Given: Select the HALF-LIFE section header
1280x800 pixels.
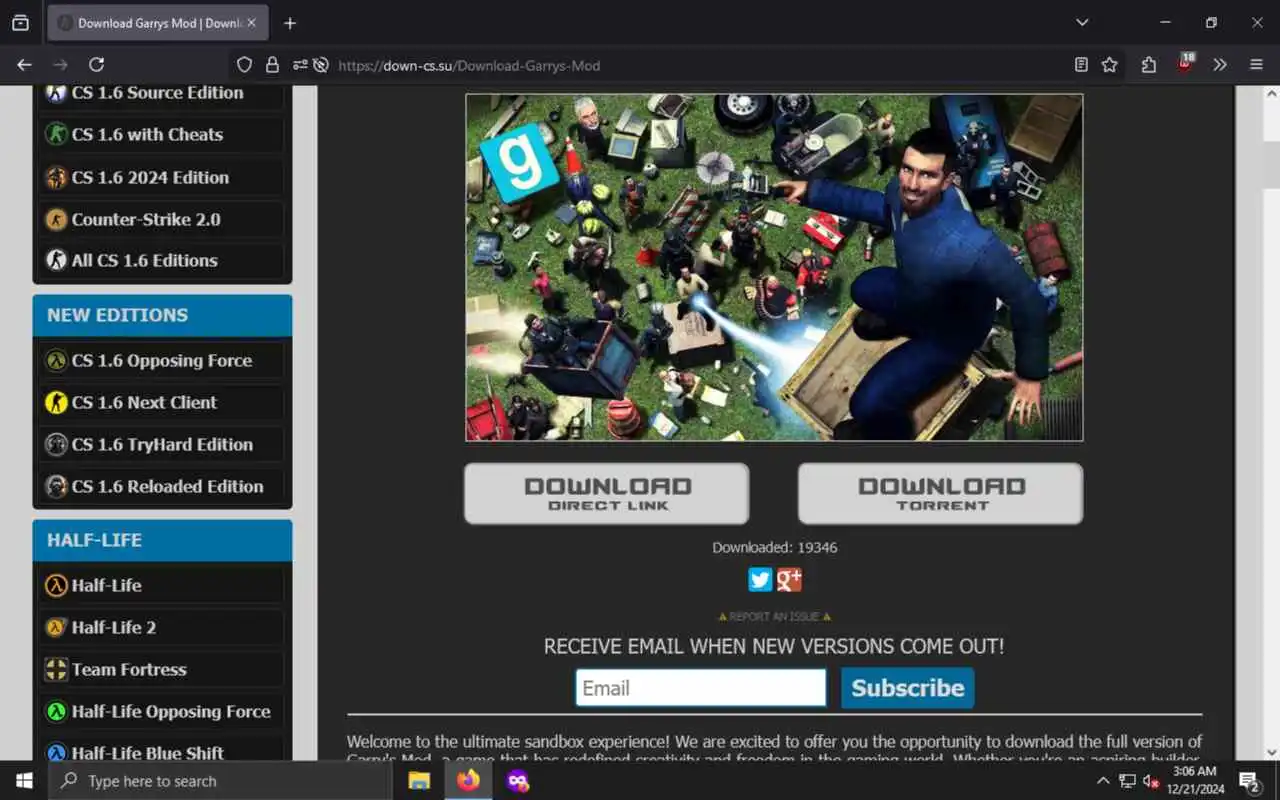Looking at the screenshot, I should point(162,540).
